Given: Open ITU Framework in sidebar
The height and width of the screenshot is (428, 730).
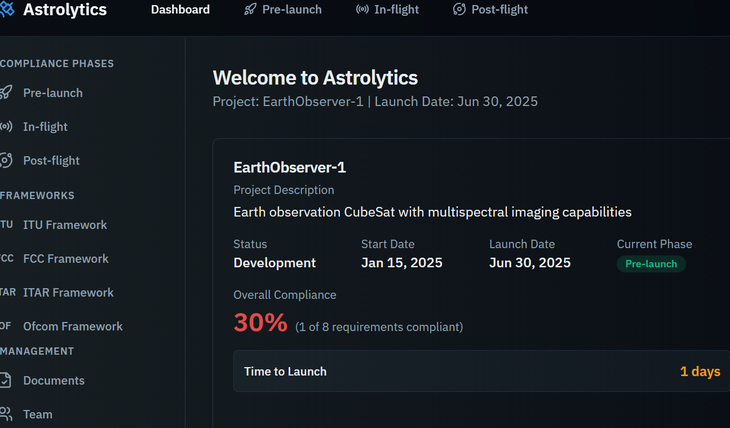Looking at the screenshot, I should [64, 225].
